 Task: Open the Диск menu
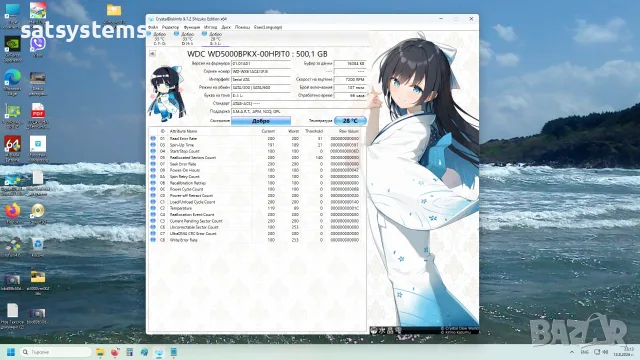pos(226,27)
